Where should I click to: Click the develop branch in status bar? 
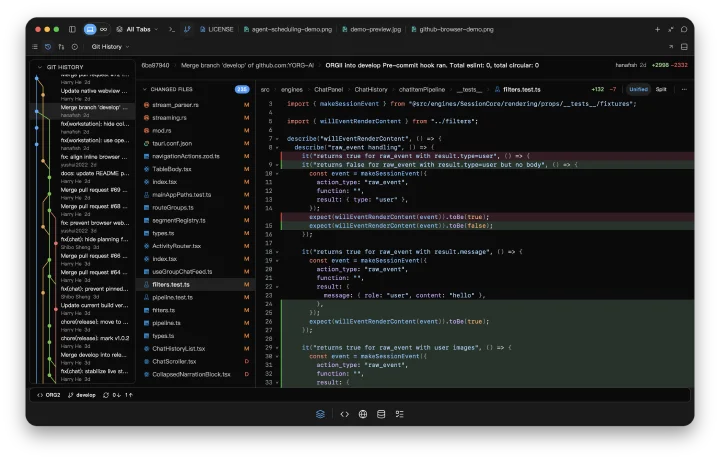click(x=82, y=395)
